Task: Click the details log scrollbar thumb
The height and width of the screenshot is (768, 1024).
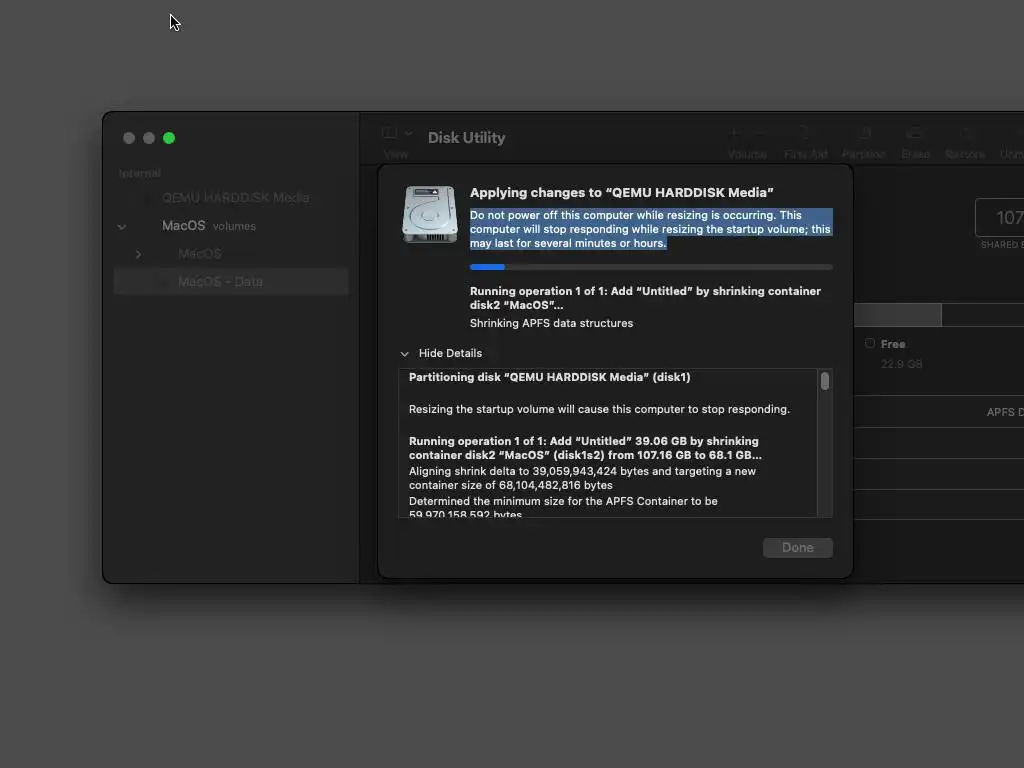Action: pos(825,381)
